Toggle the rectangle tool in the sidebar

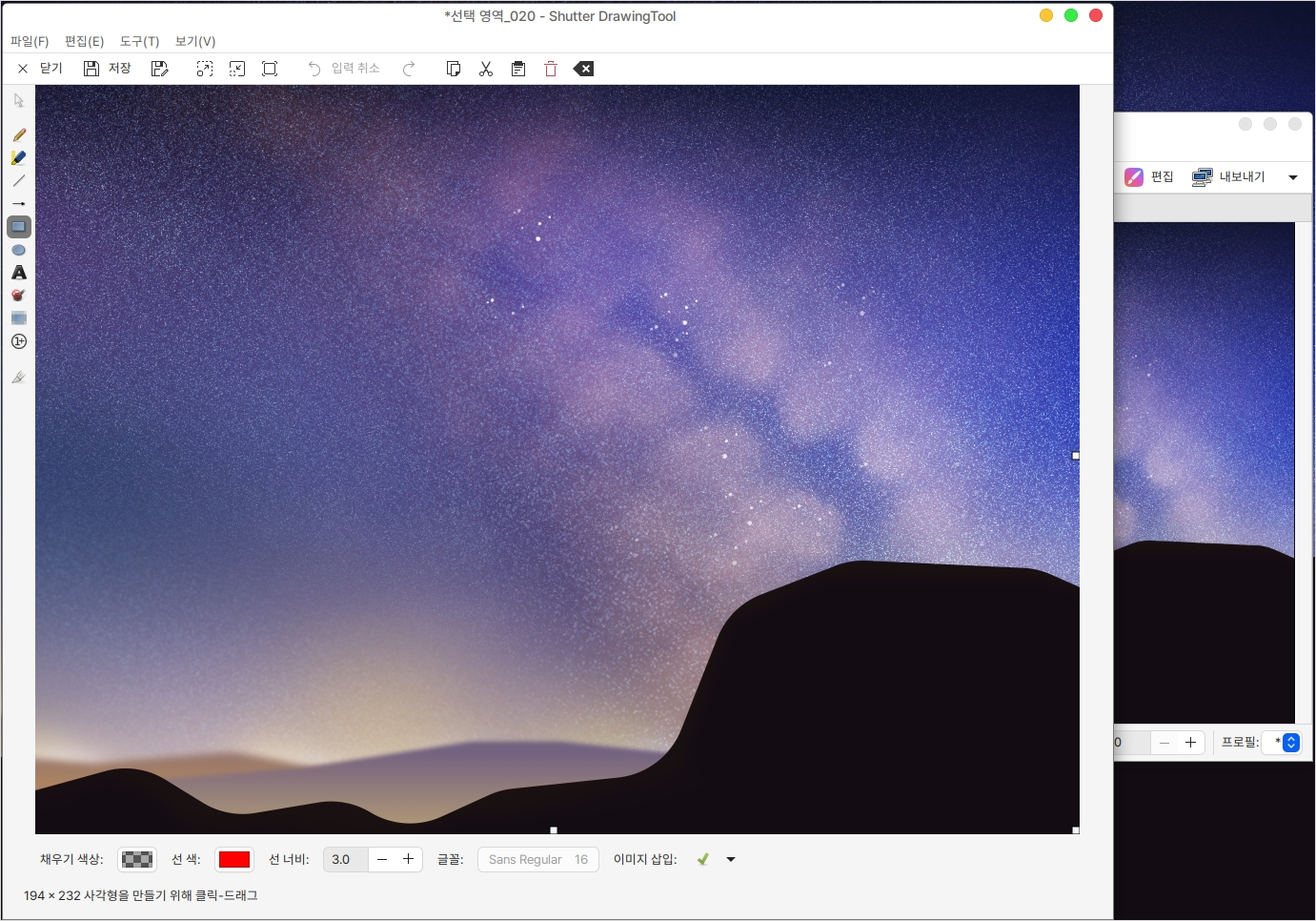pyautogui.click(x=19, y=227)
